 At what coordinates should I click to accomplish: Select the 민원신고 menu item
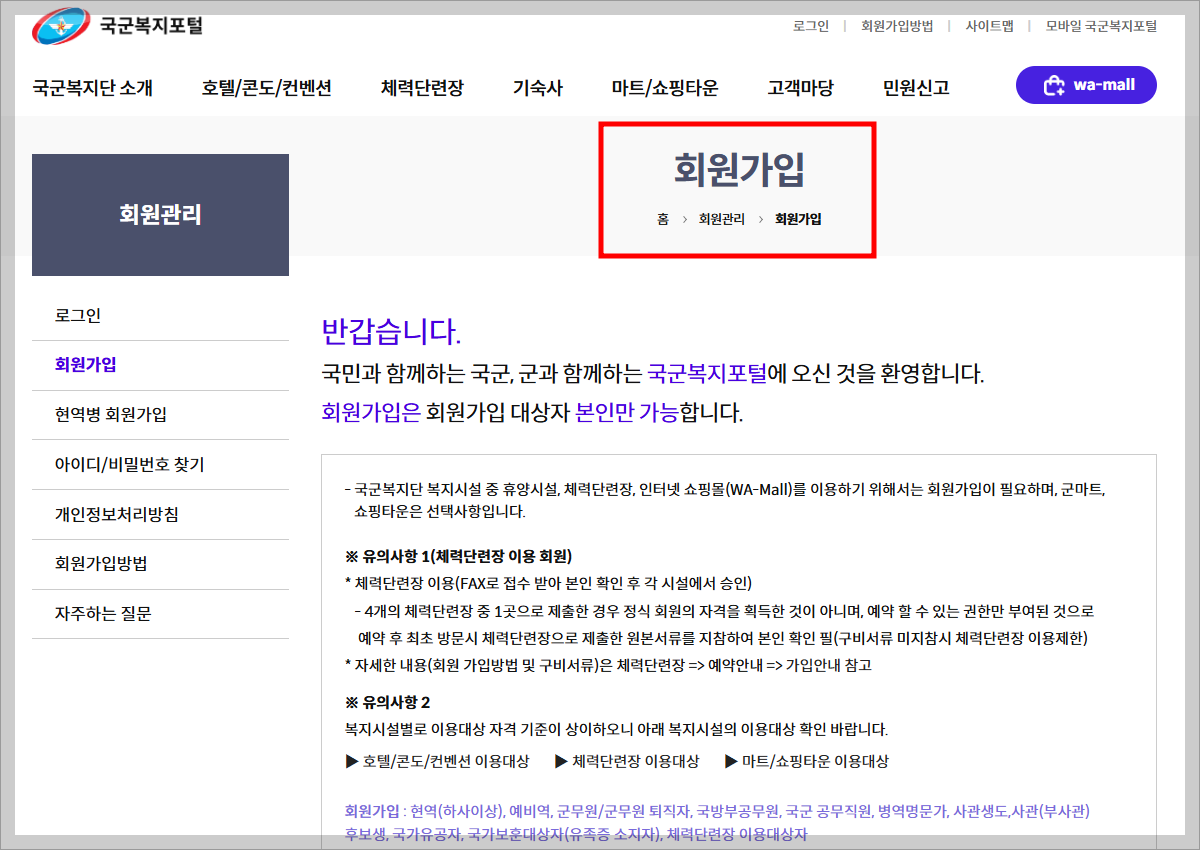(915, 87)
